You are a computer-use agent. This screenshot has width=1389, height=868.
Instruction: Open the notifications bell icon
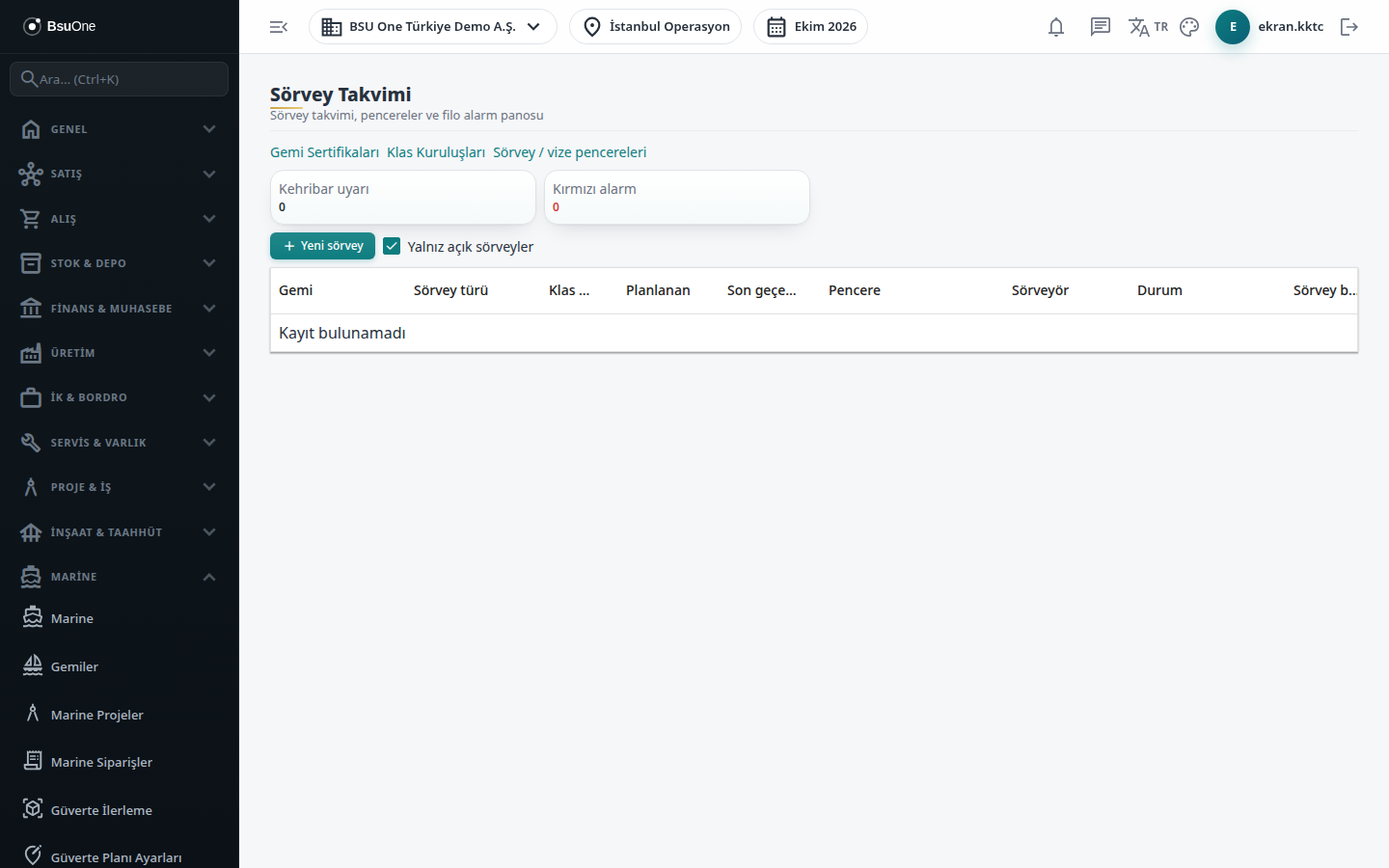1056,27
